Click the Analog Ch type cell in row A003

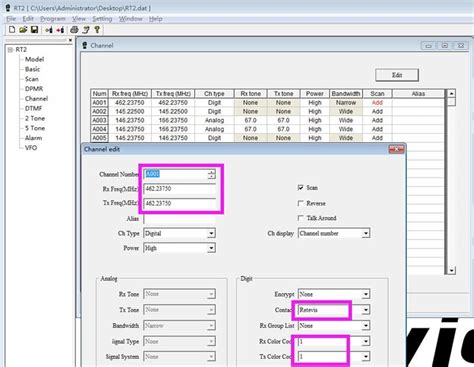coord(214,120)
